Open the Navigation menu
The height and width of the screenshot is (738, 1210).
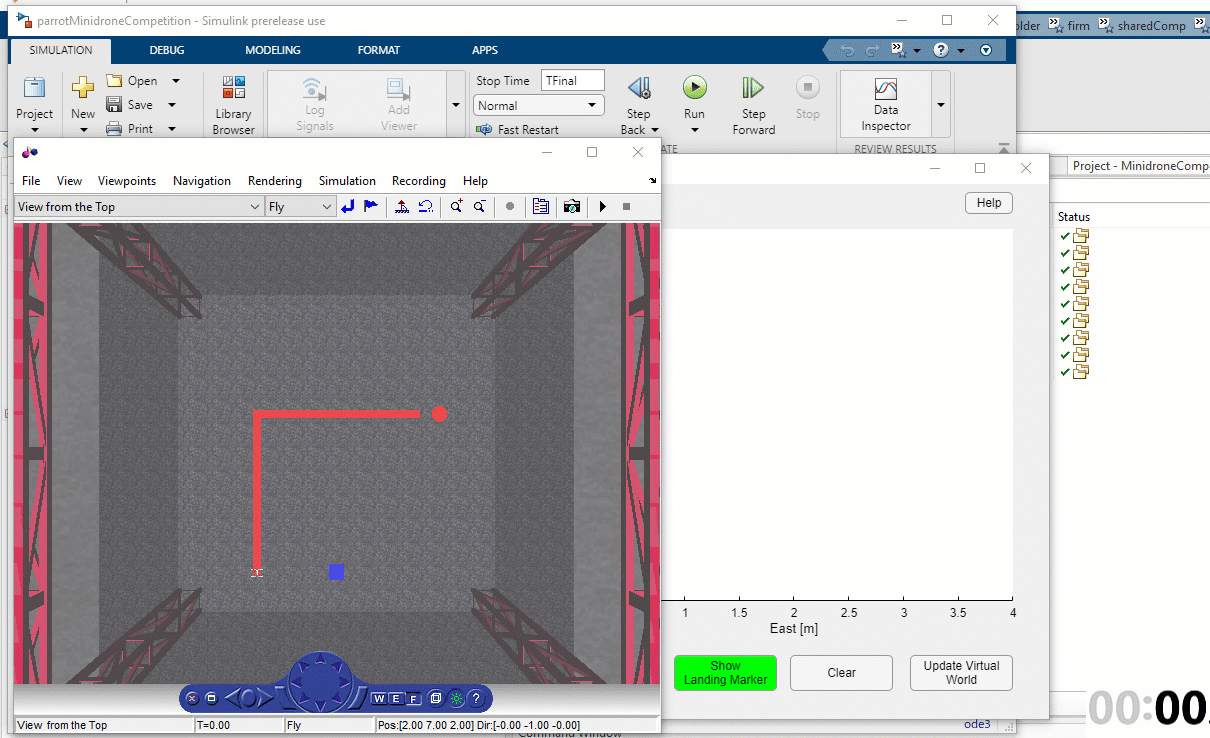pos(202,181)
